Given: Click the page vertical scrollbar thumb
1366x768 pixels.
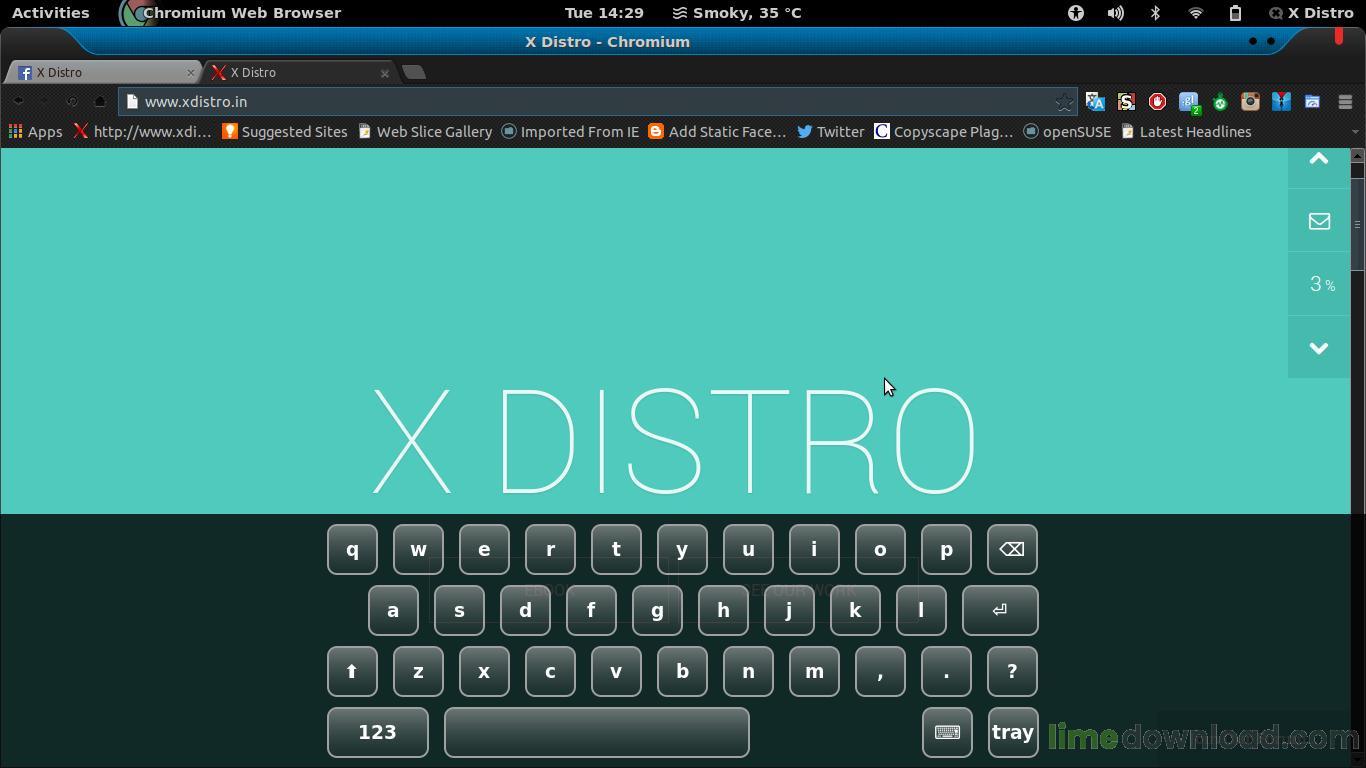Looking at the screenshot, I should click(x=1357, y=223).
